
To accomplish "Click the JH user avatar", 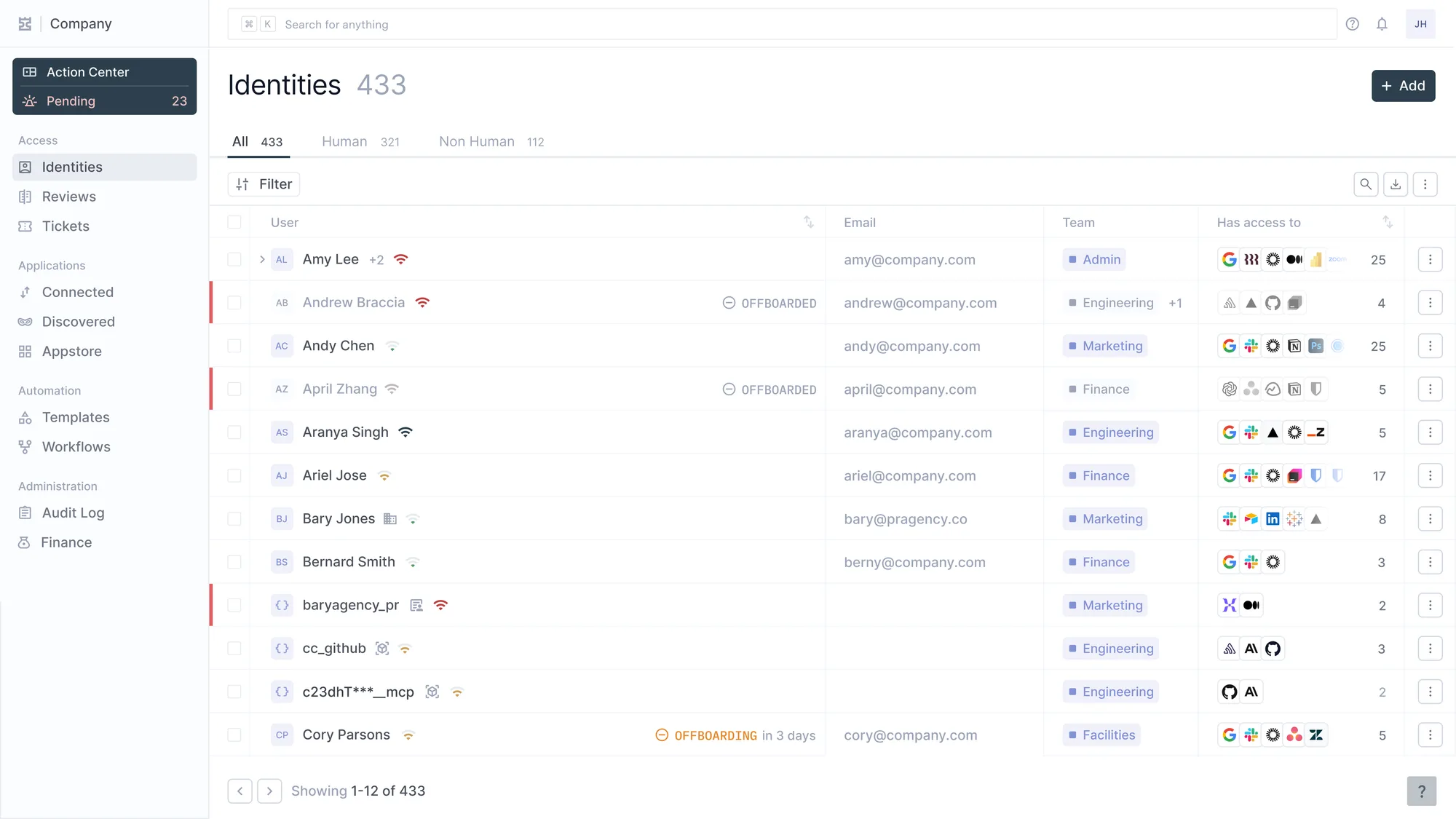I will pos(1420,24).
